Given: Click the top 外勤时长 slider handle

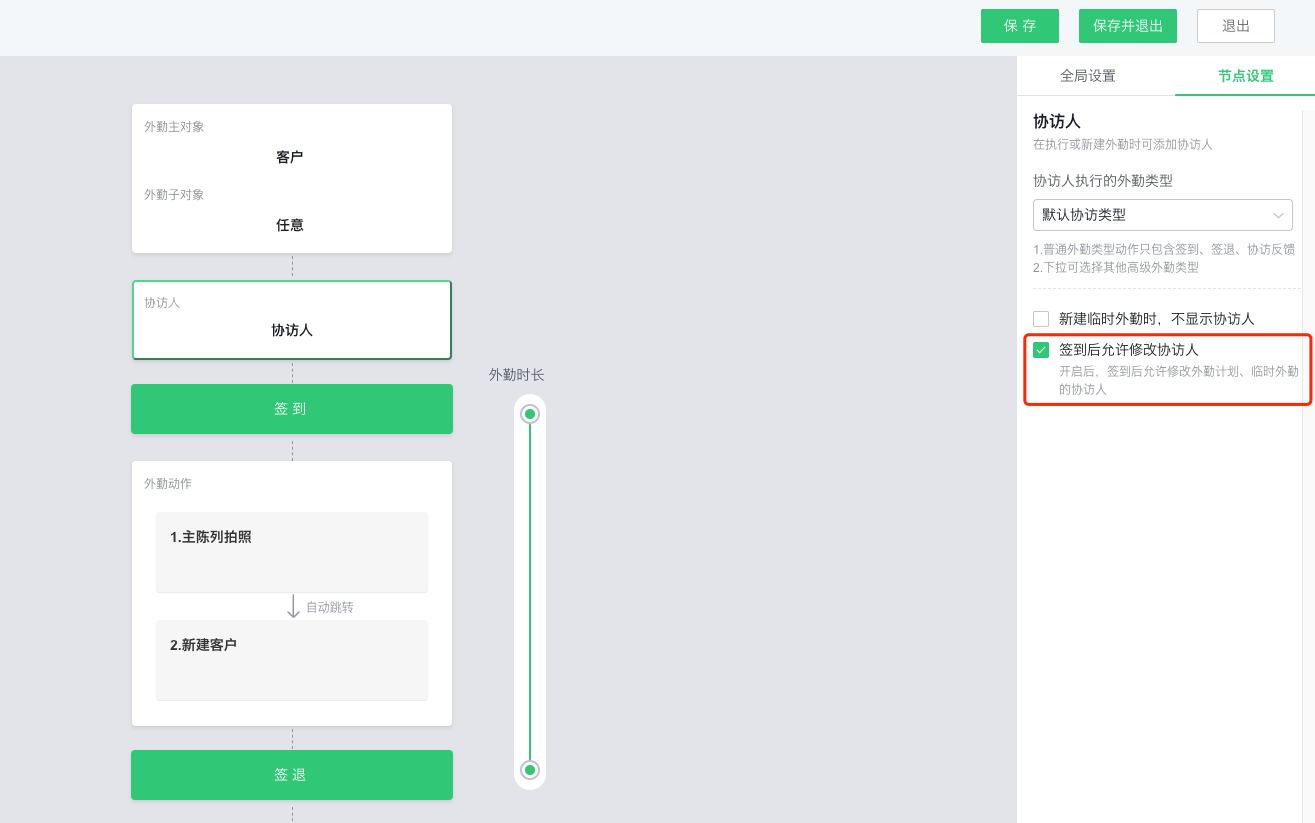Looking at the screenshot, I should (530, 414).
